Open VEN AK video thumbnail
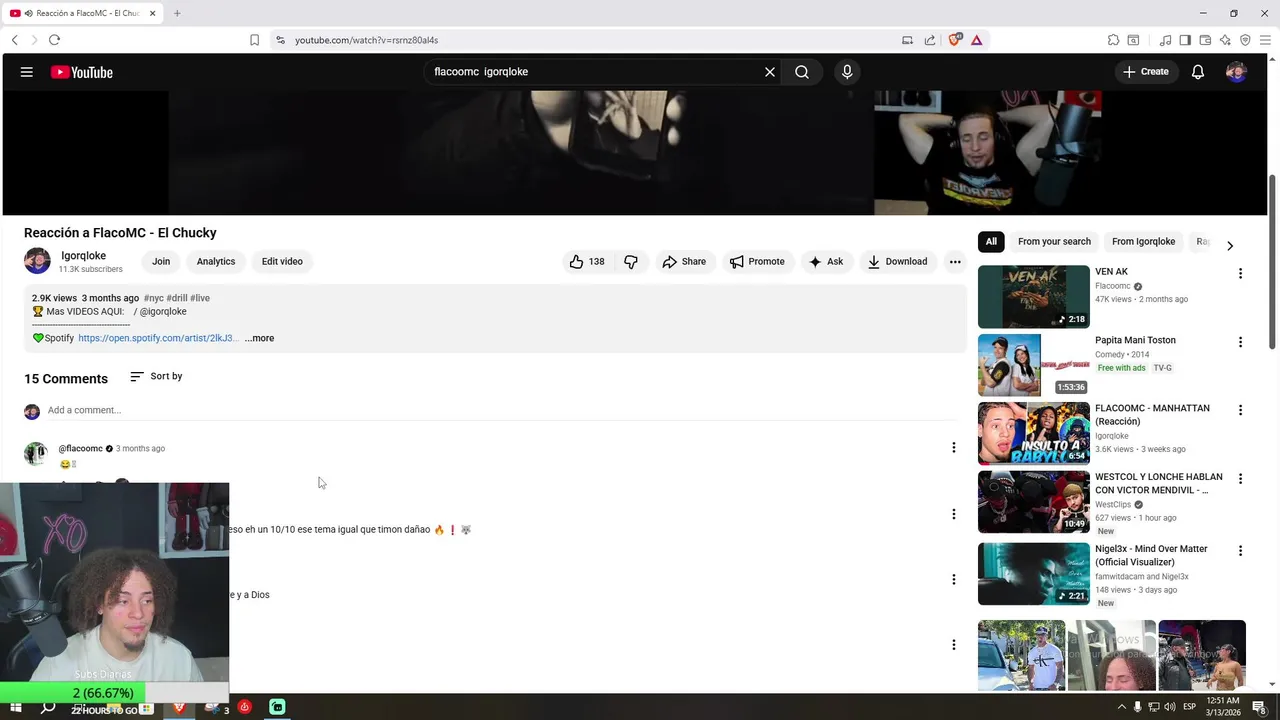Image resolution: width=1280 pixels, height=720 pixels. pyautogui.click(x=1034, y=297)
